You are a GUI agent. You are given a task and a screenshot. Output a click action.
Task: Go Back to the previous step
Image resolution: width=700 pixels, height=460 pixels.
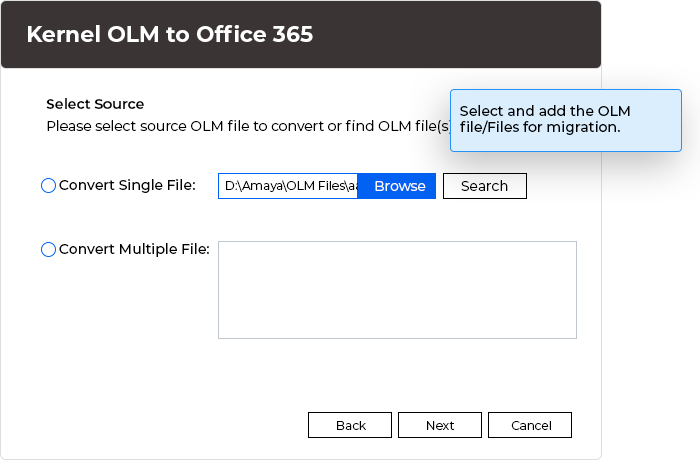(350, 425)
